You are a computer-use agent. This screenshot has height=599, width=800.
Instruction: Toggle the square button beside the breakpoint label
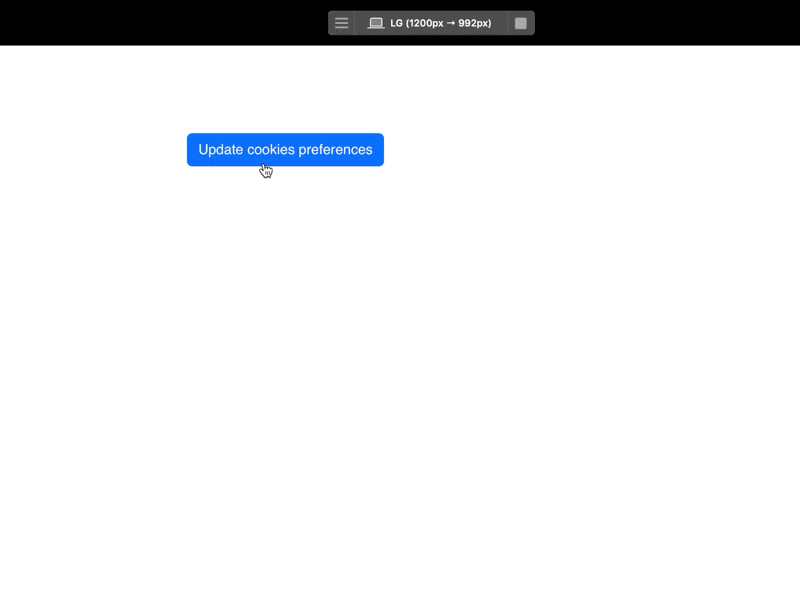click(521, 23)
